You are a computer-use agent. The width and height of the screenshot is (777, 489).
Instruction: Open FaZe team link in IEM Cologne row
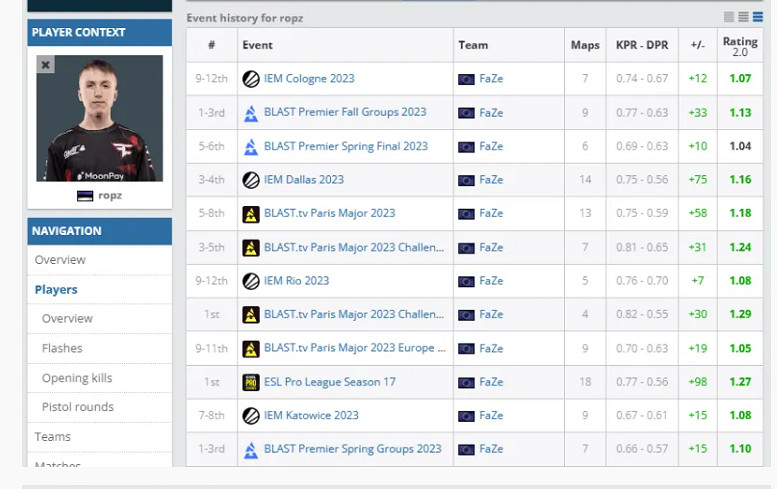[491, 79]
